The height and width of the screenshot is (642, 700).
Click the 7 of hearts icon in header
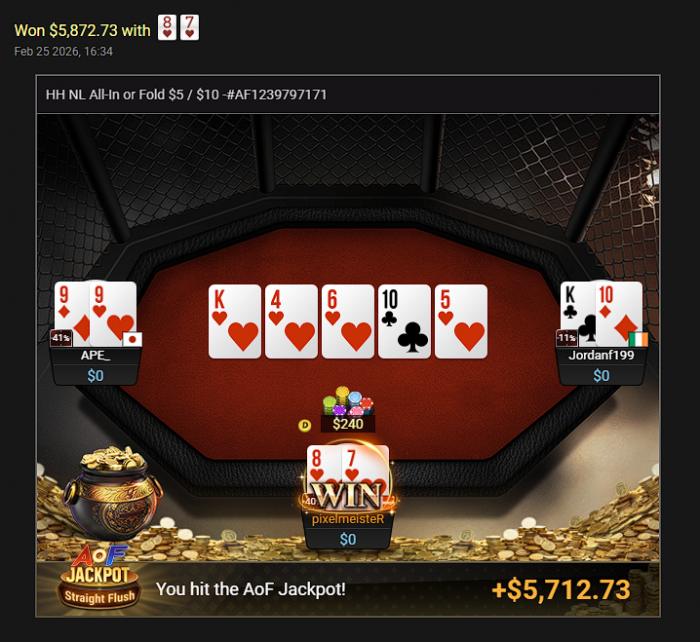point(189,28)
